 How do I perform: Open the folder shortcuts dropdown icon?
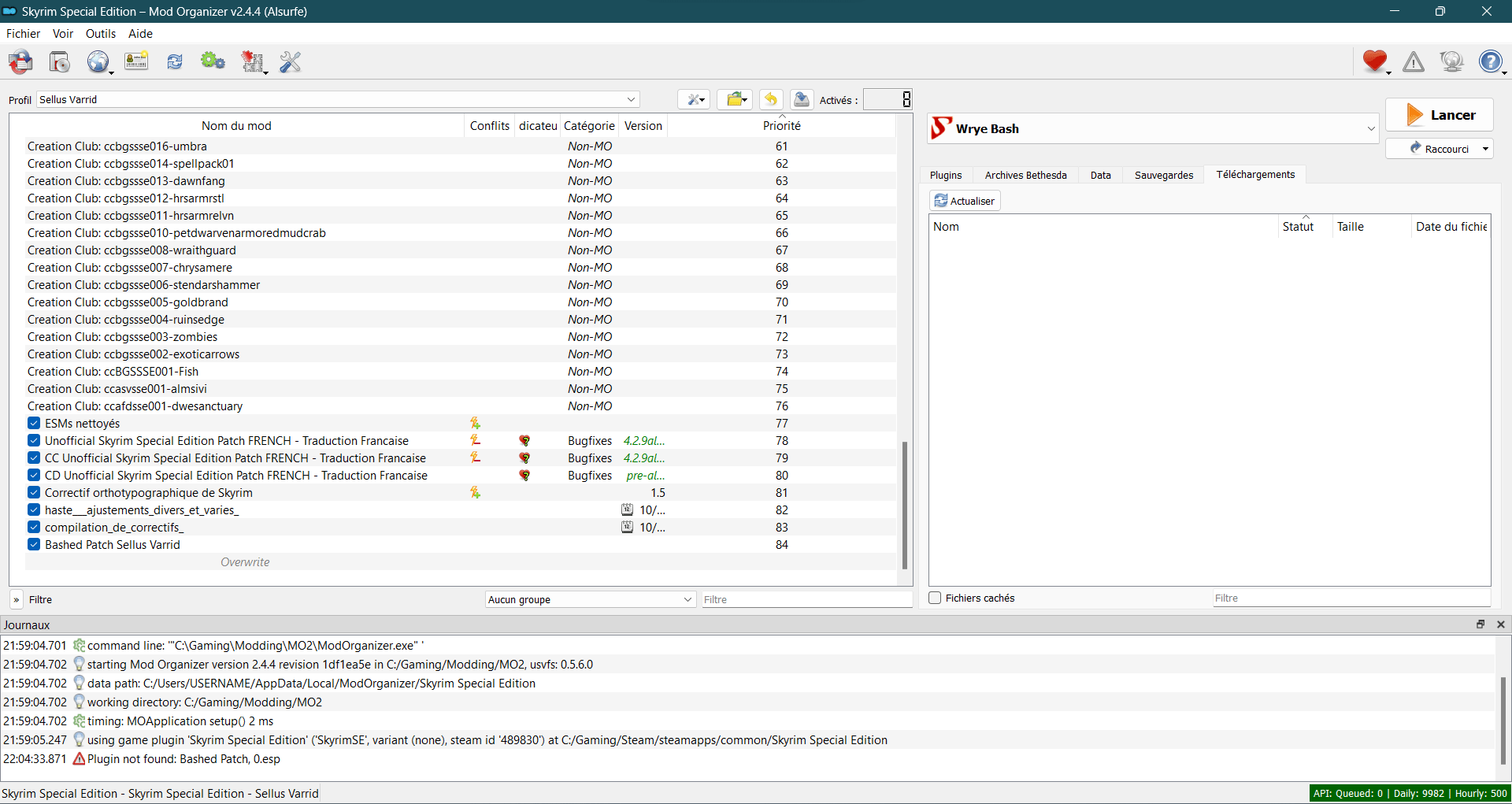click(736, 99)
